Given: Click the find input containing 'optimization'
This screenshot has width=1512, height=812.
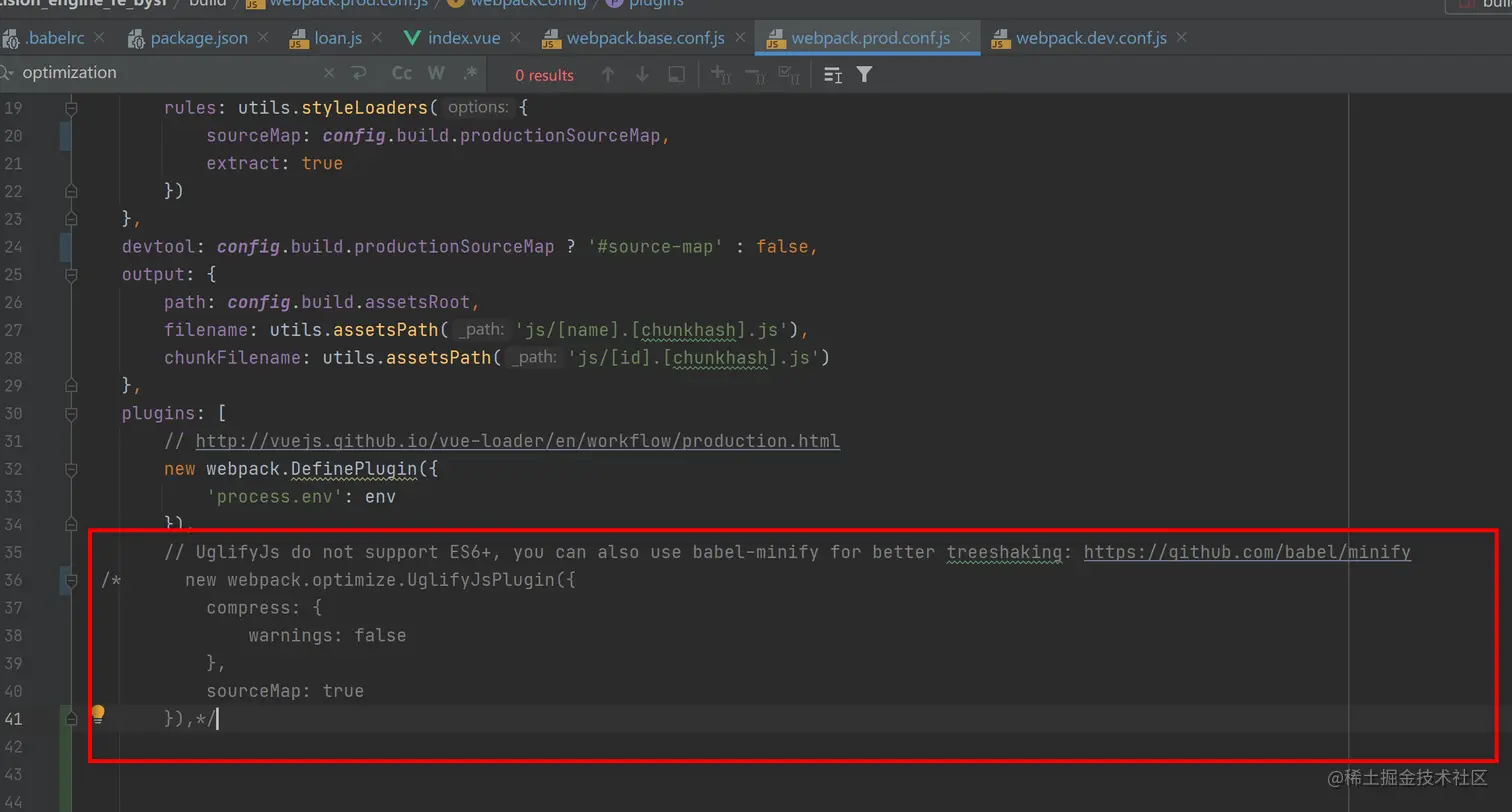Looking at the screenshot, I should pyautogui.click(x=170, y=73).
